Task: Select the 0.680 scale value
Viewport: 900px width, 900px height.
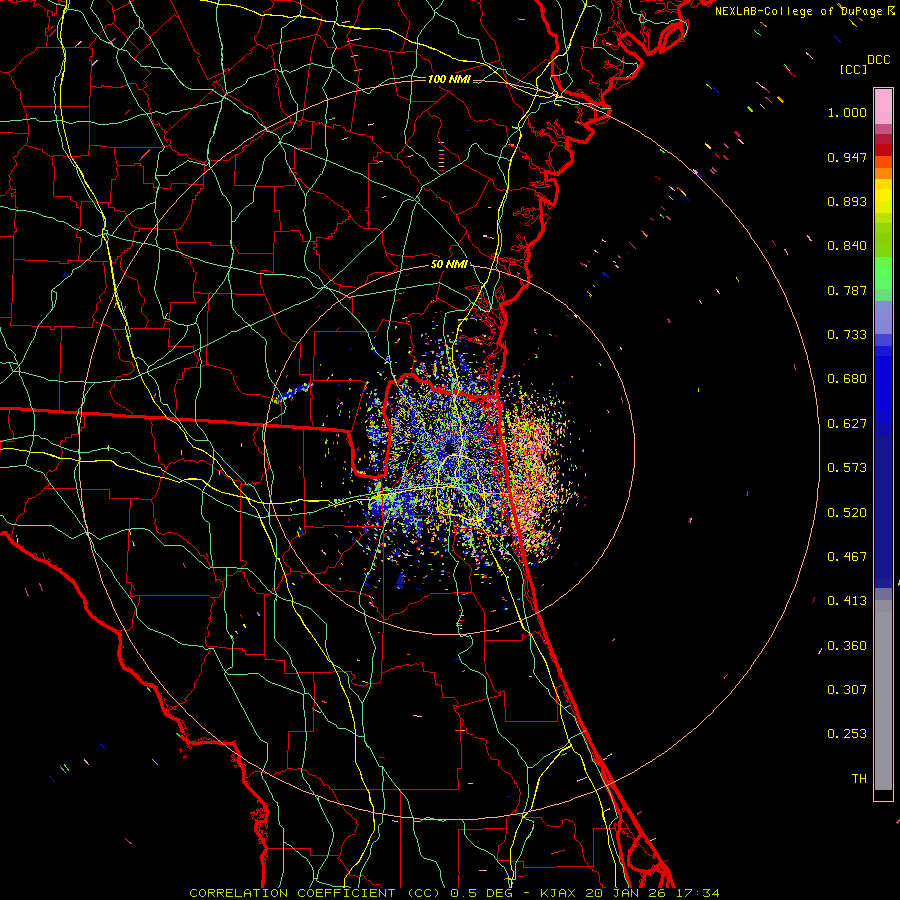Action: (847, 379)
